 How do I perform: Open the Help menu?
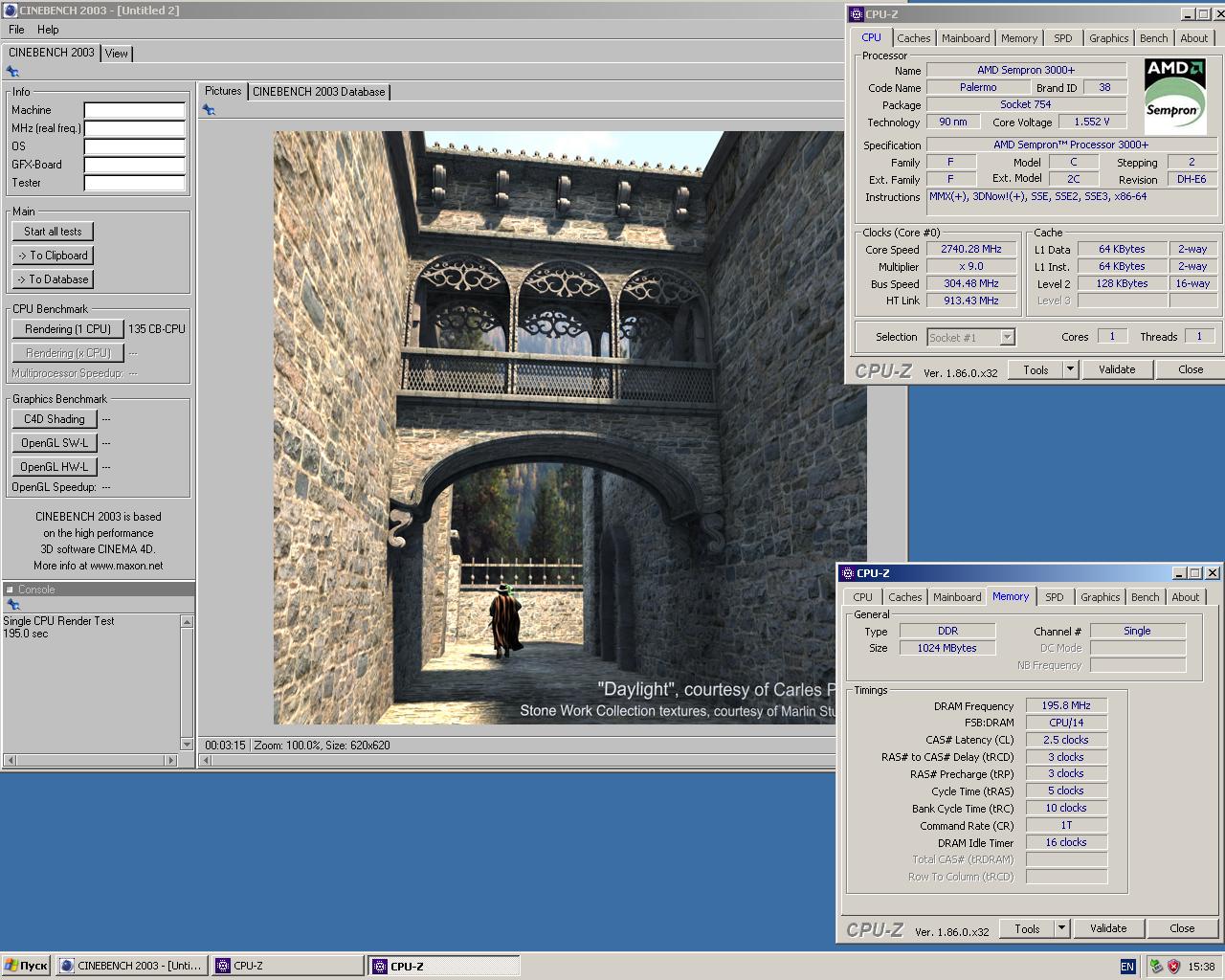[x=48, y=30]
